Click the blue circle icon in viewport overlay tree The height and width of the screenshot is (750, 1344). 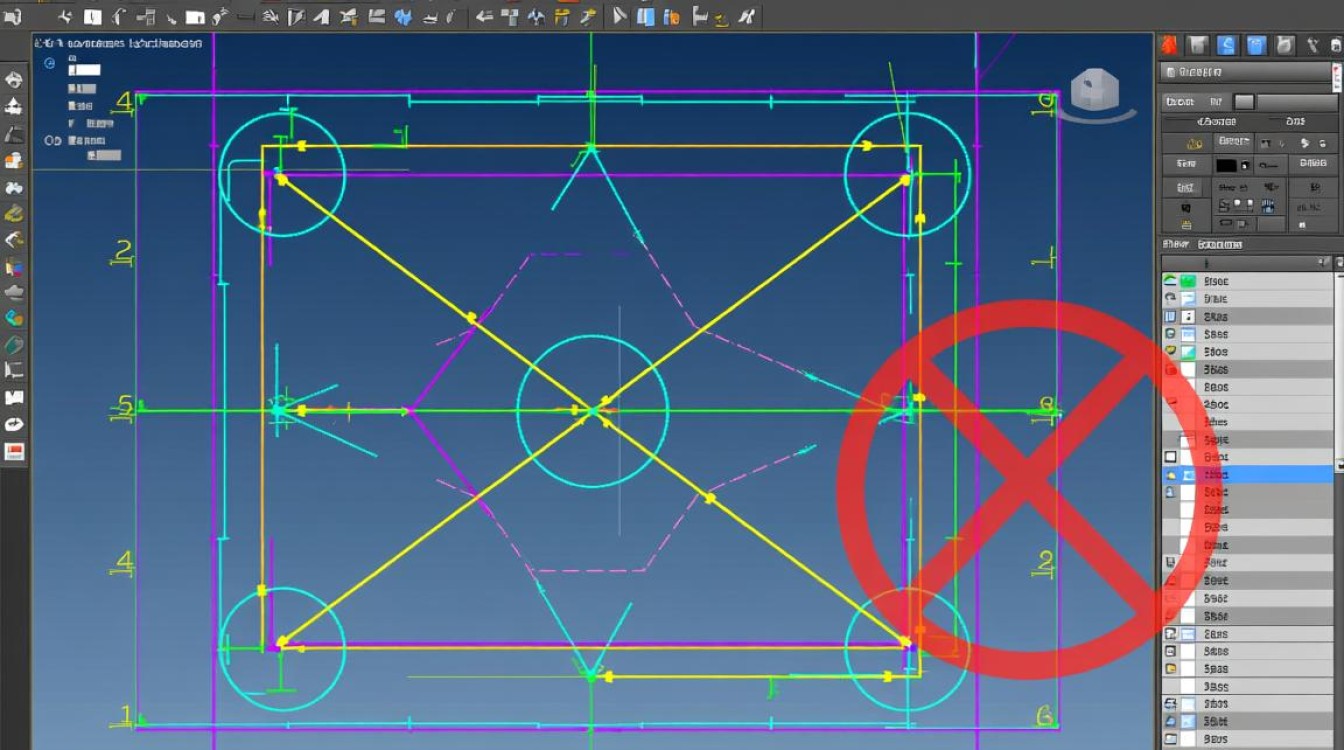coord(50,62)
